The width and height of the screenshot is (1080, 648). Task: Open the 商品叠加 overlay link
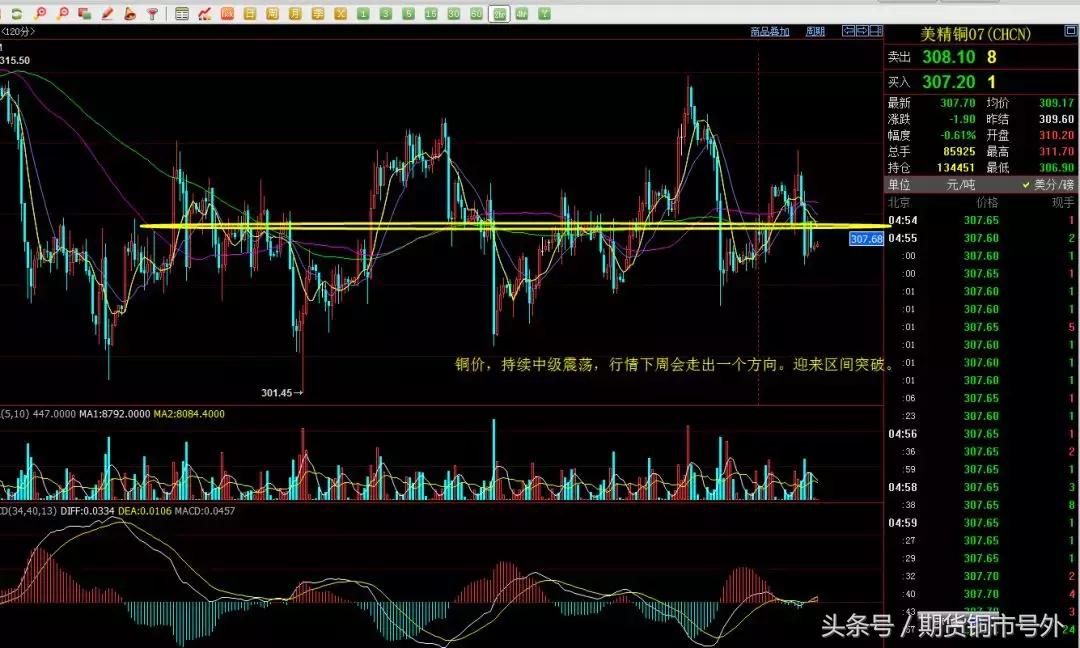click(x=770, y=32)
